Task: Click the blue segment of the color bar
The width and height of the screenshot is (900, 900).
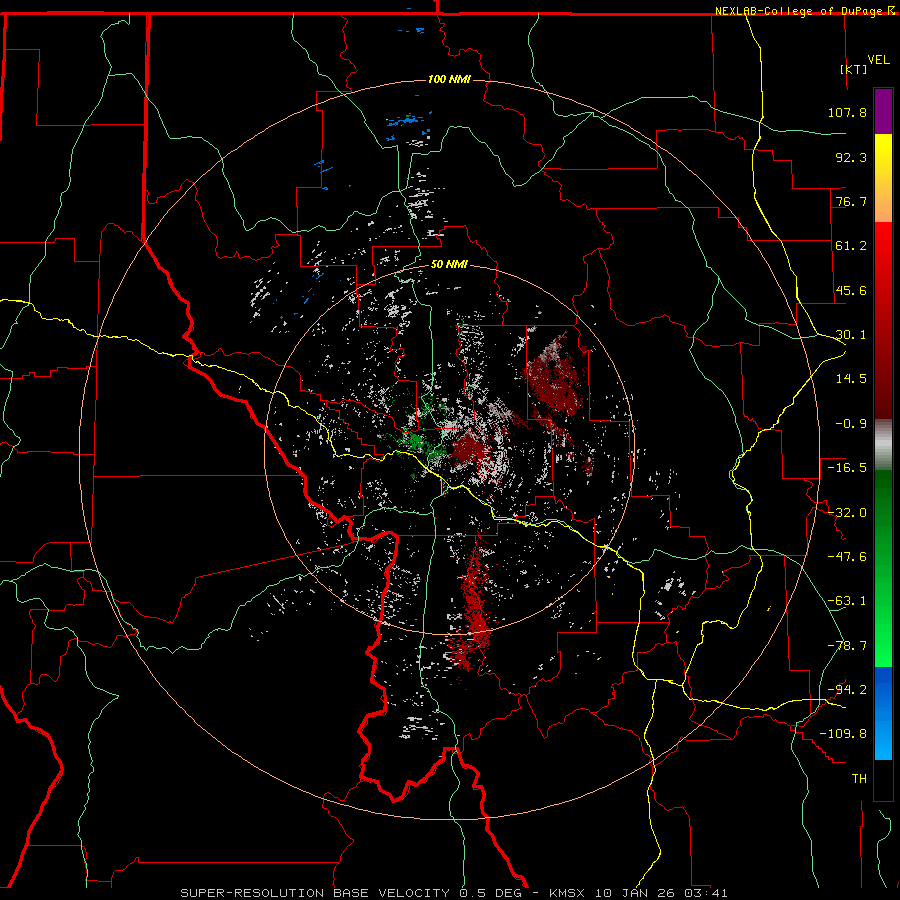Action: coord(883,713)
